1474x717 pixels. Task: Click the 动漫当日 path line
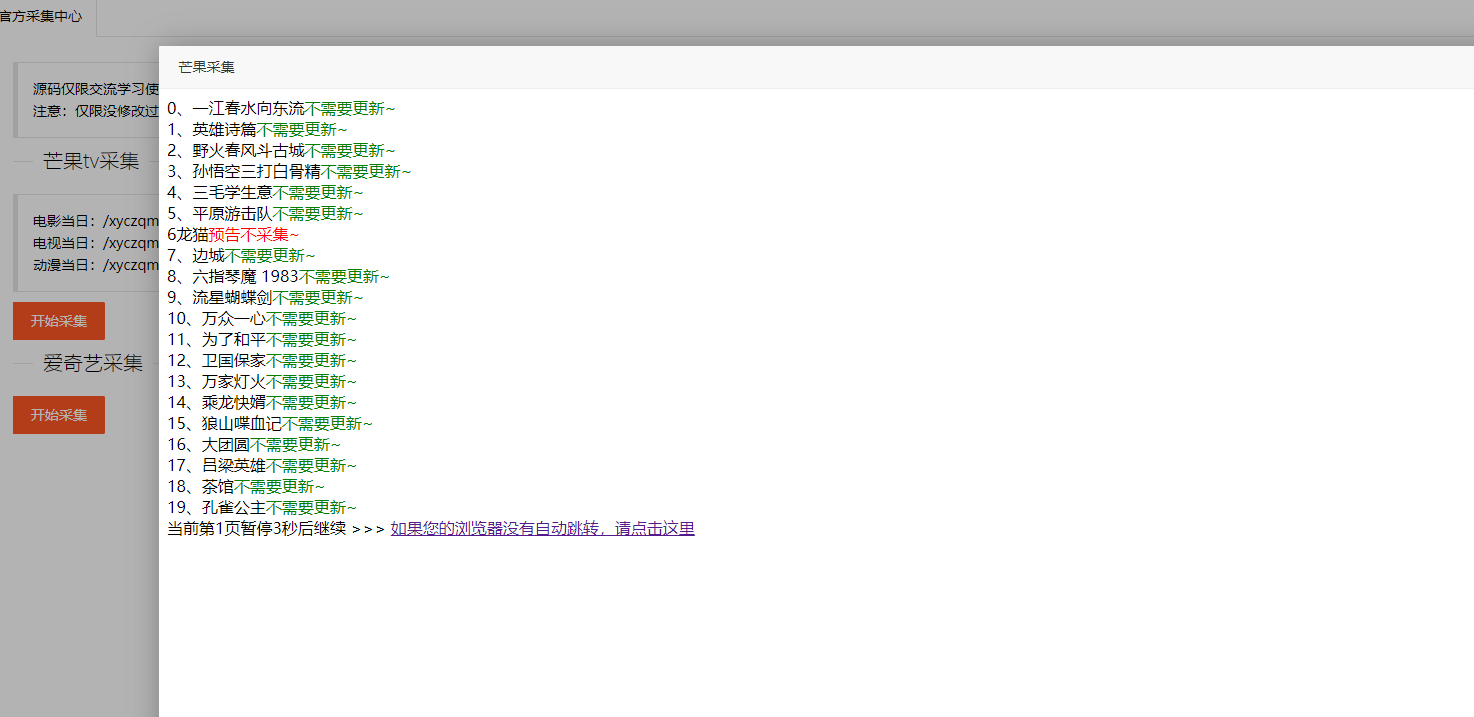tap(96, 265)
